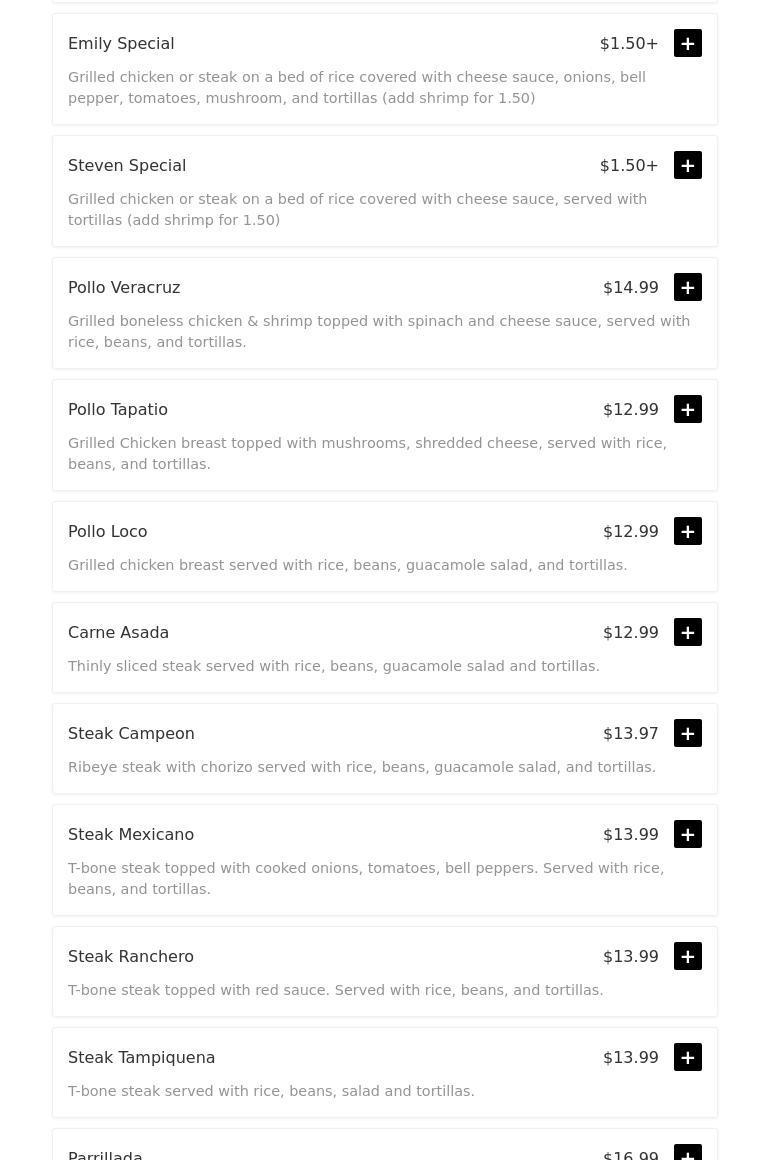This screenshot has width=770, height=1160.
Task: Add Parrillada using the plus button
Action: [688, 1153]
